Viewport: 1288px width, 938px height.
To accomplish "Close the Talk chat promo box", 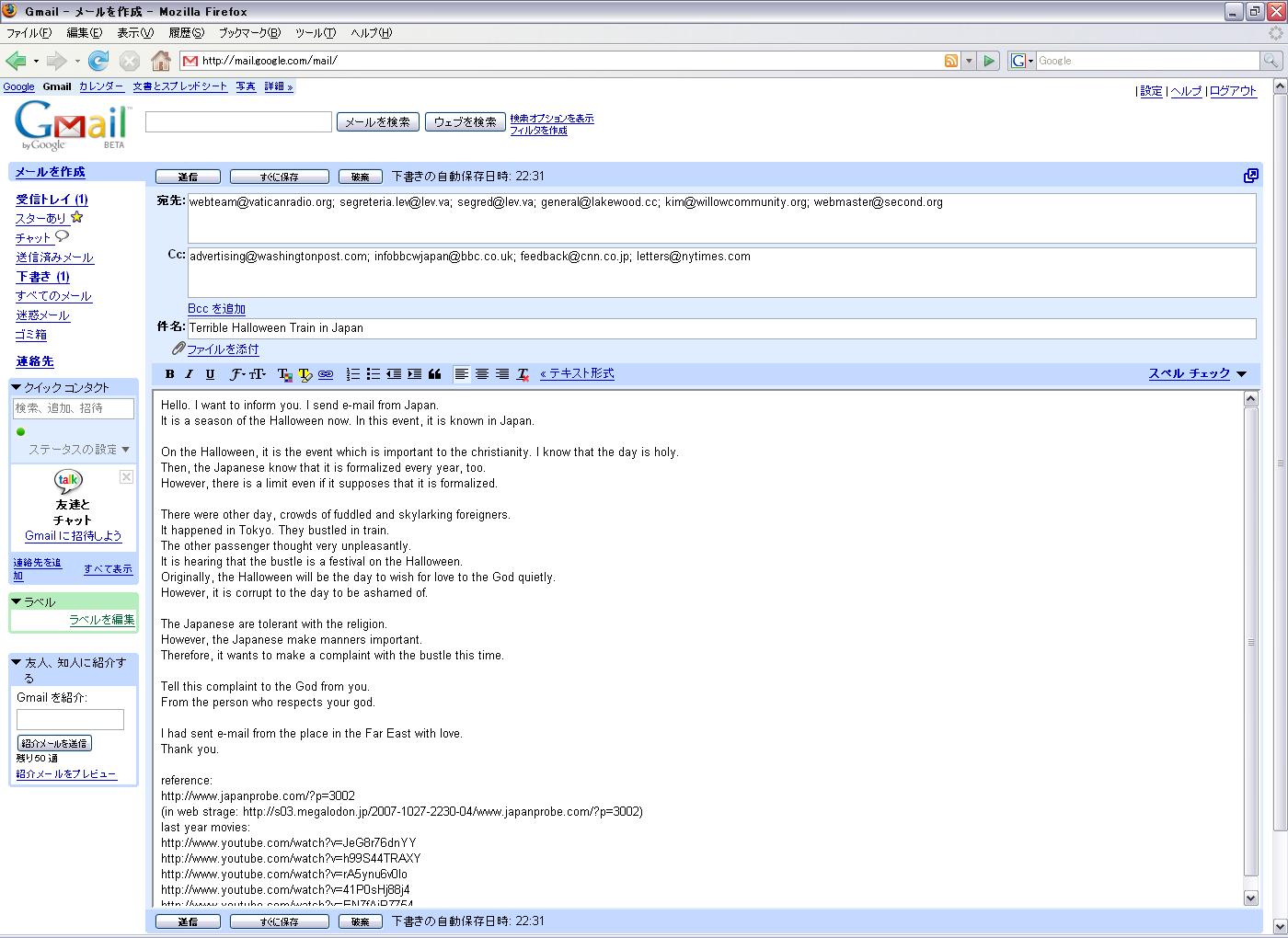I will click(126, 477).
